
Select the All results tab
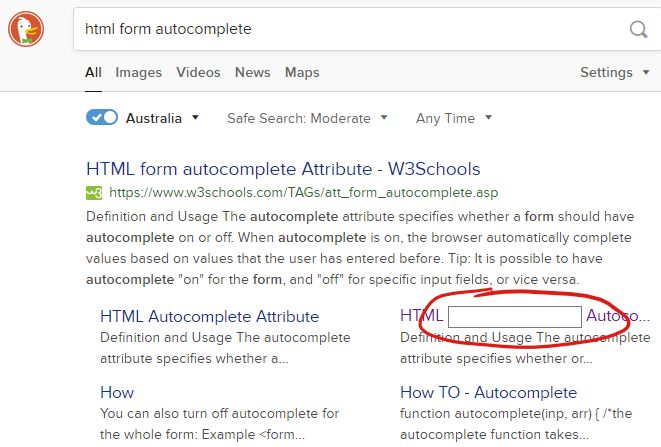93,72
